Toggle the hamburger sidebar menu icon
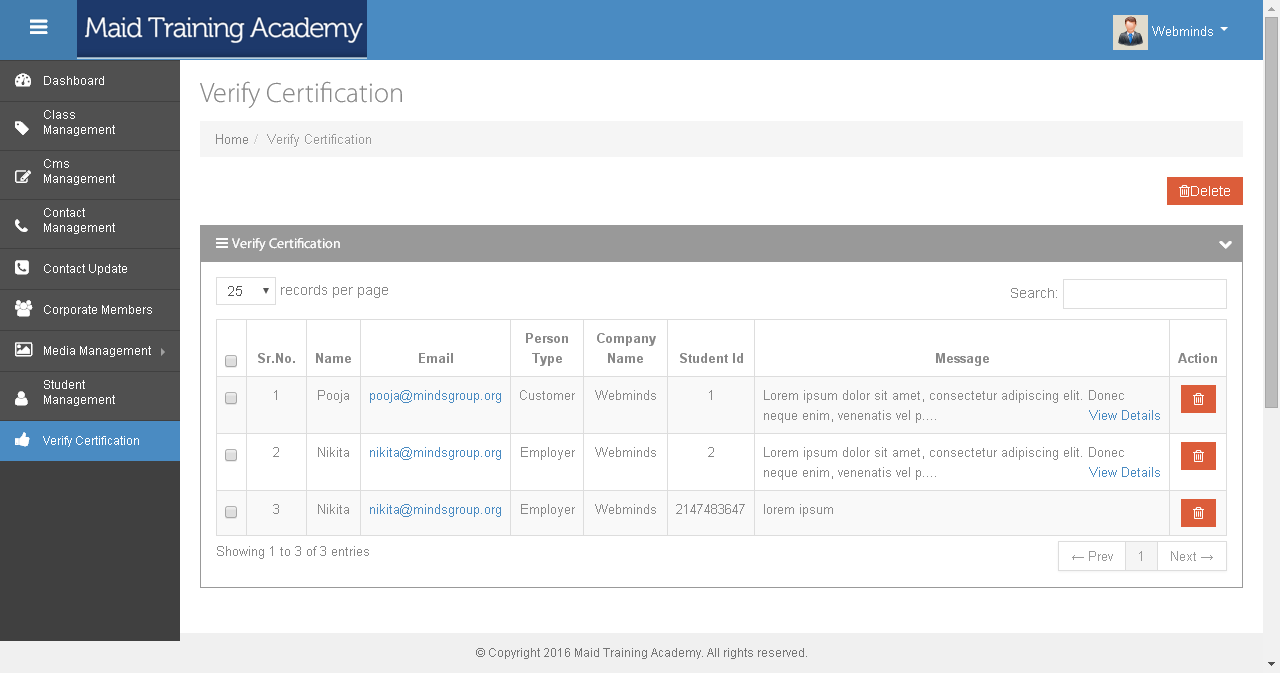1280x673 pixels. click(39, 28)
